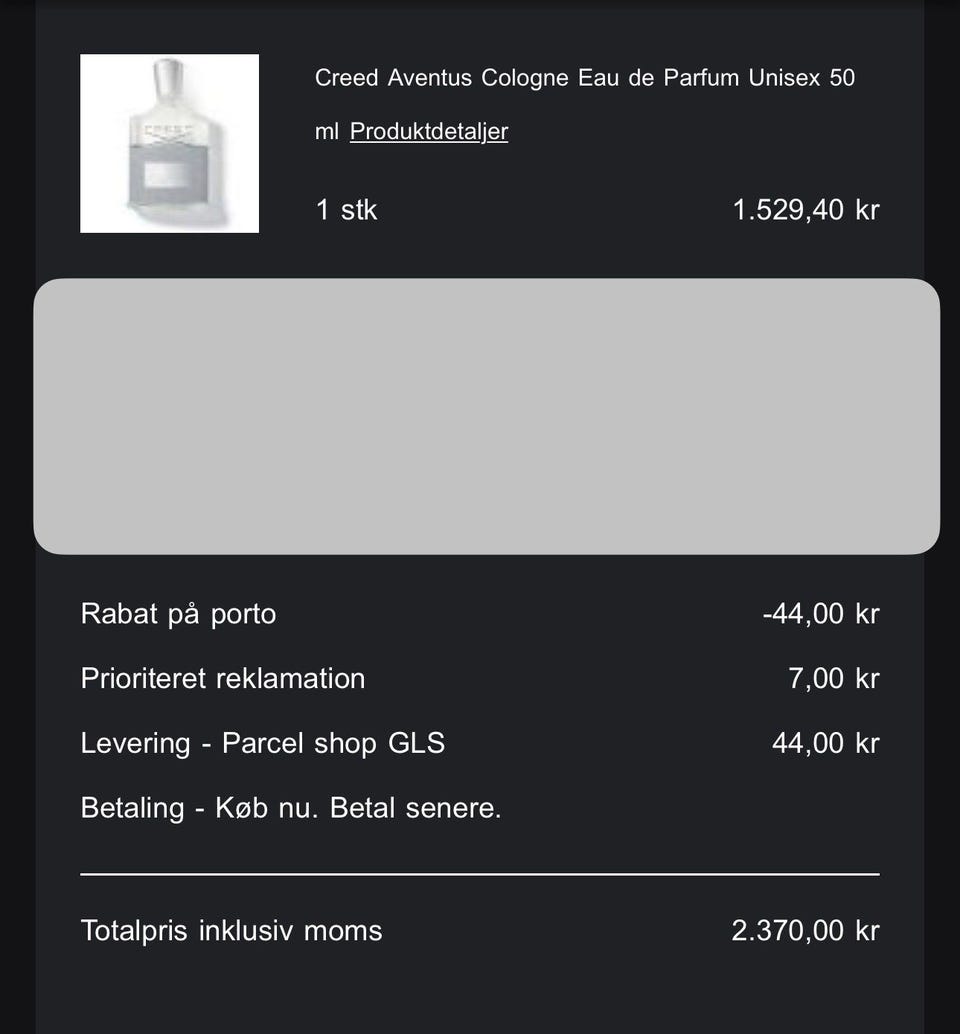Viewport: 960px width, 1034px height.
Task: Select the 7,00 kr reklamation fee
Action: coord(833,678)
